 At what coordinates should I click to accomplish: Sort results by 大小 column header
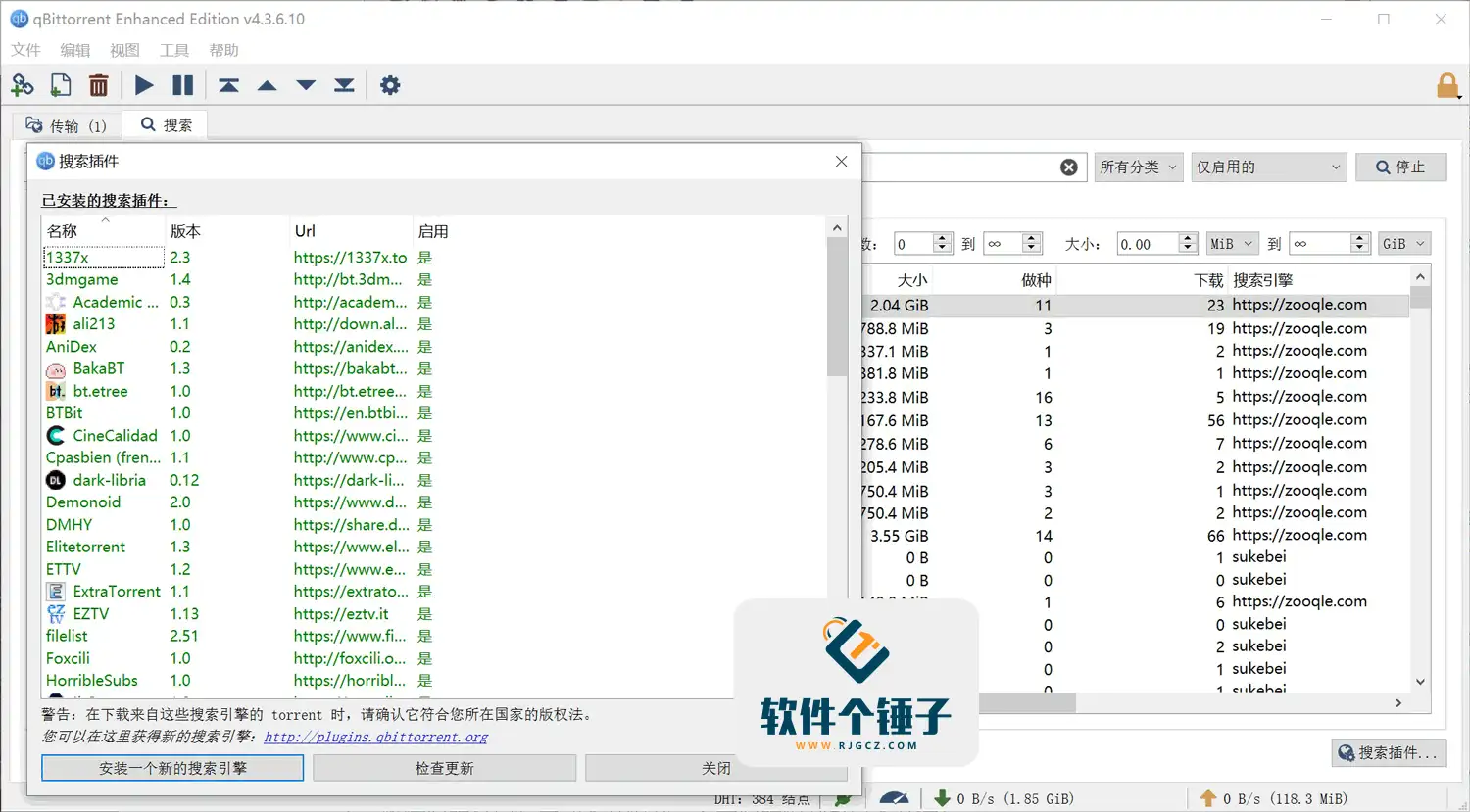897,280
